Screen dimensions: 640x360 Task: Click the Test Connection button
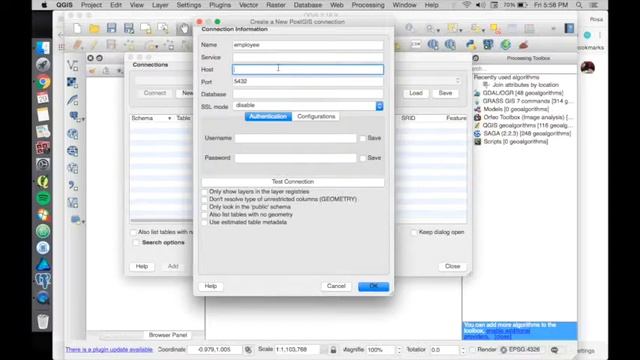[x=293, y=182]
